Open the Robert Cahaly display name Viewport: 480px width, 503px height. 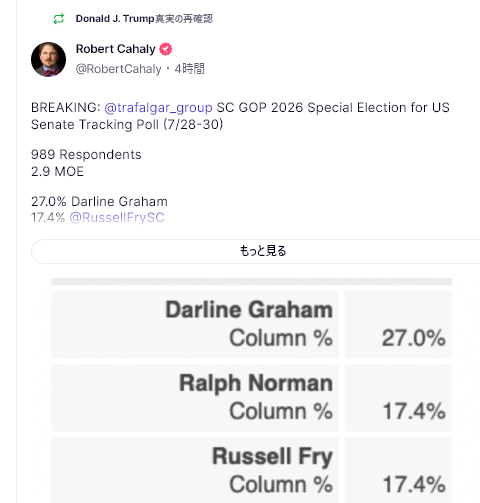(115, 49)
